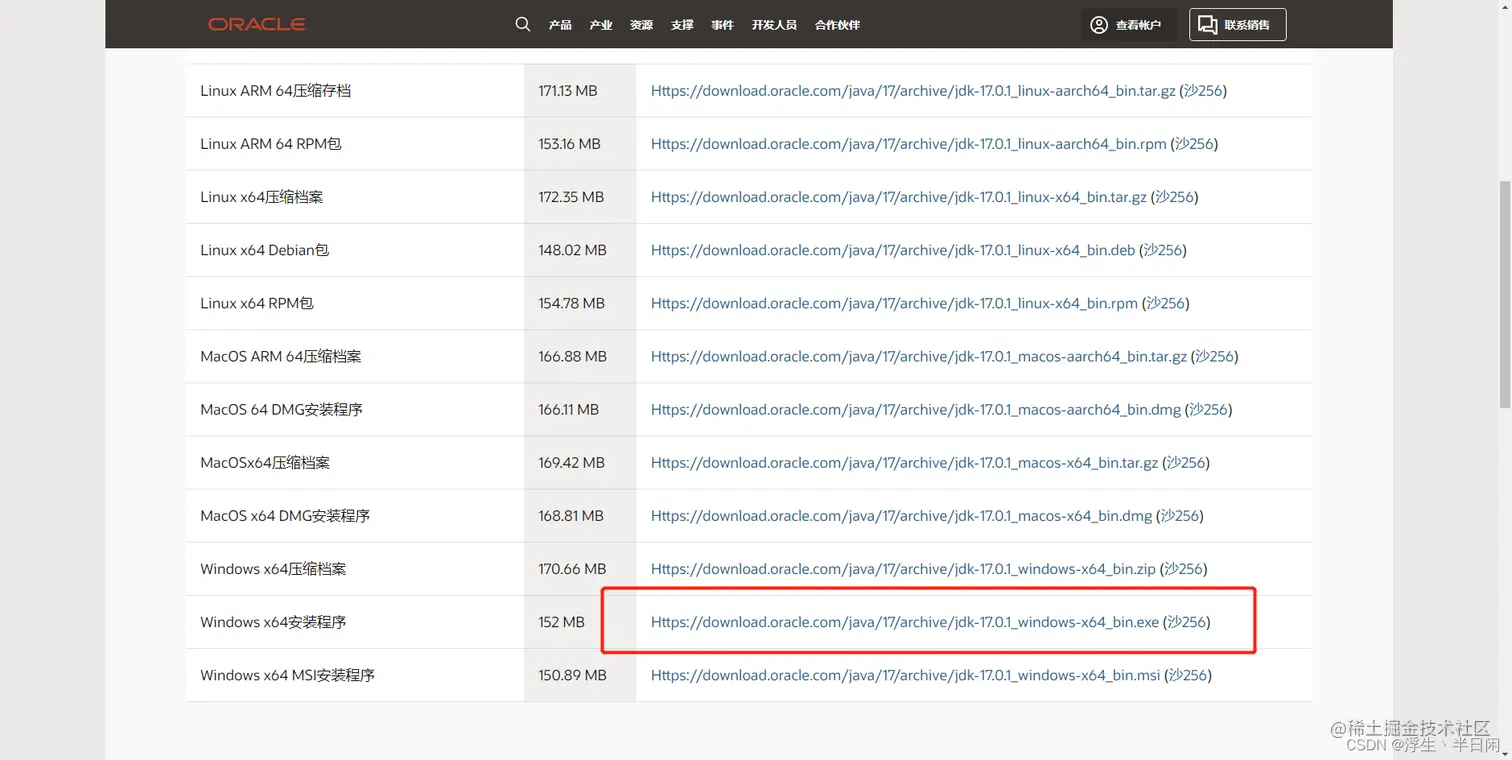Open sha256 link for macos-aarch64 tar.gz

[x=1215, y=356]
